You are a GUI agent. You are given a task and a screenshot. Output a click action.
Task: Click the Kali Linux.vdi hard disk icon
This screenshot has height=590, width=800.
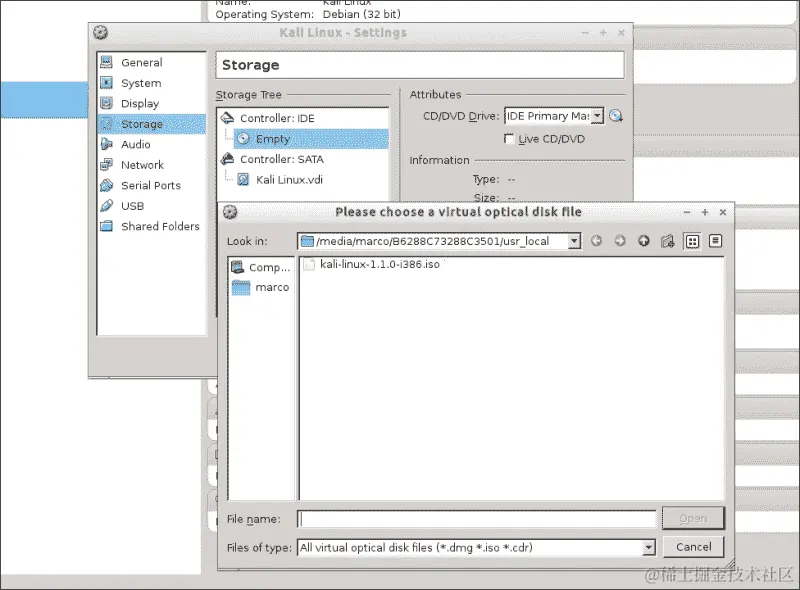point(243,180)
